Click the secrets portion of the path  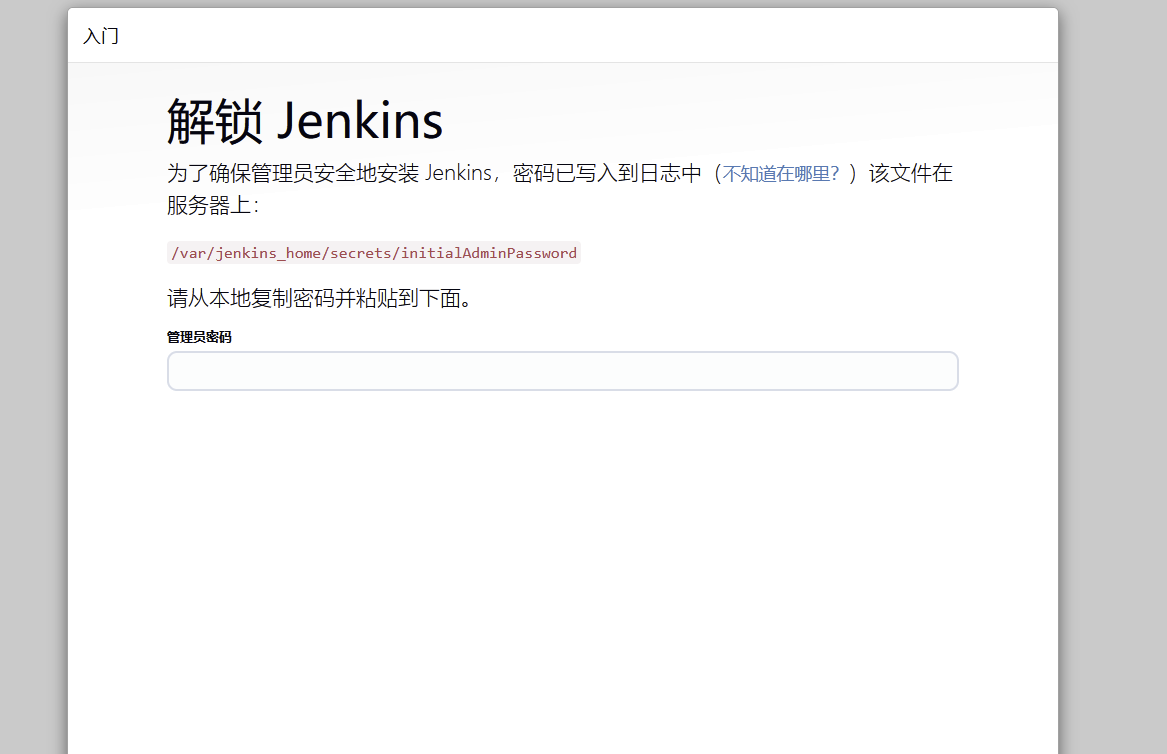pos(361,253)
